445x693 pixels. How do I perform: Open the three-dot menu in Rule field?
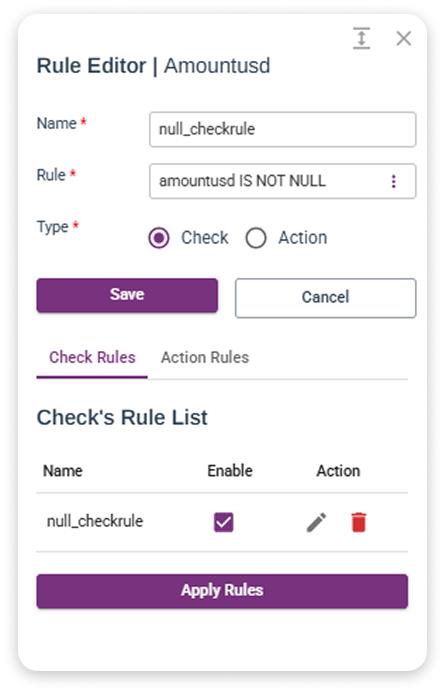393,181
